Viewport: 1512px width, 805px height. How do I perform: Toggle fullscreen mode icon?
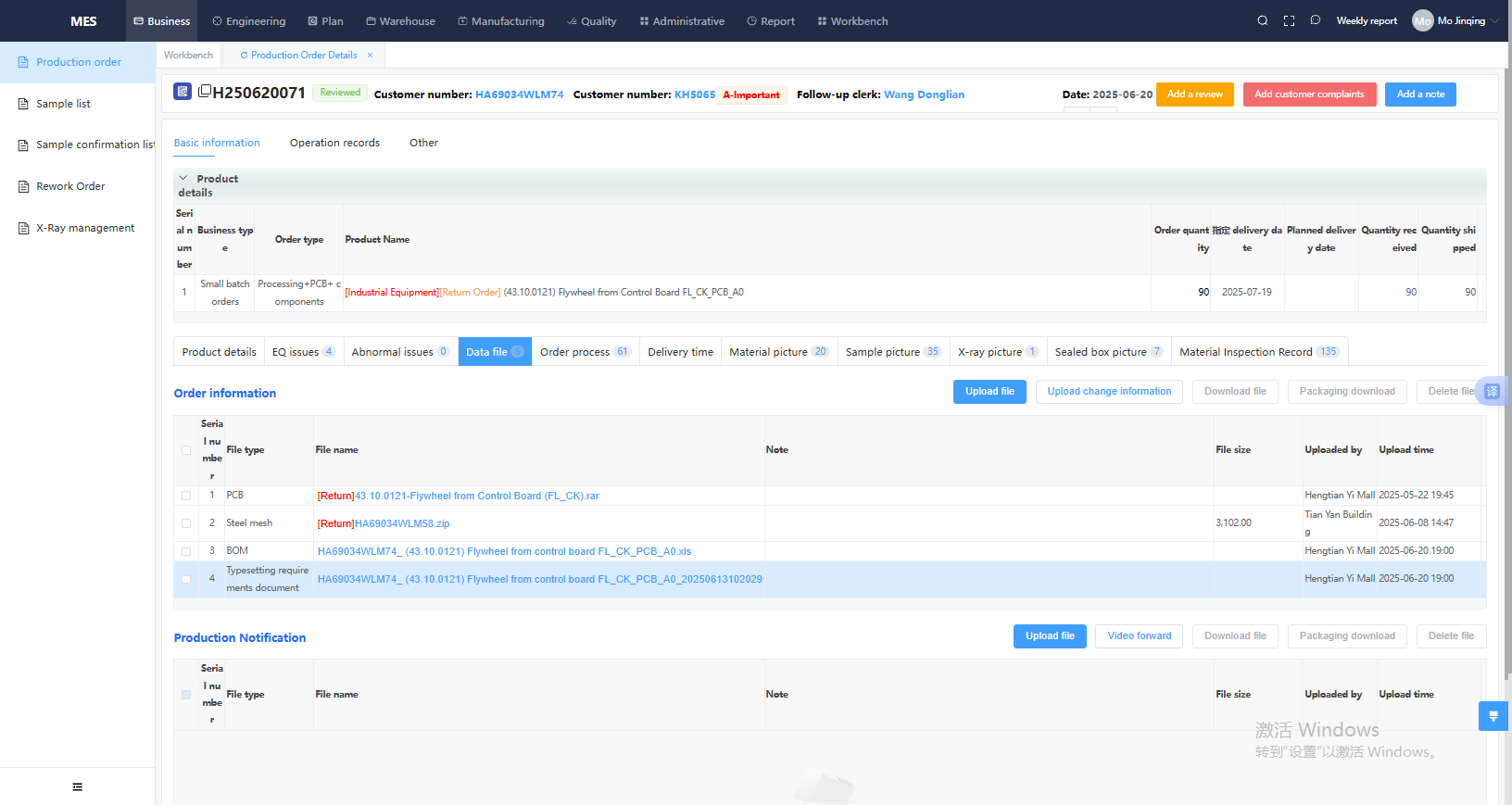coord(1289,20)
